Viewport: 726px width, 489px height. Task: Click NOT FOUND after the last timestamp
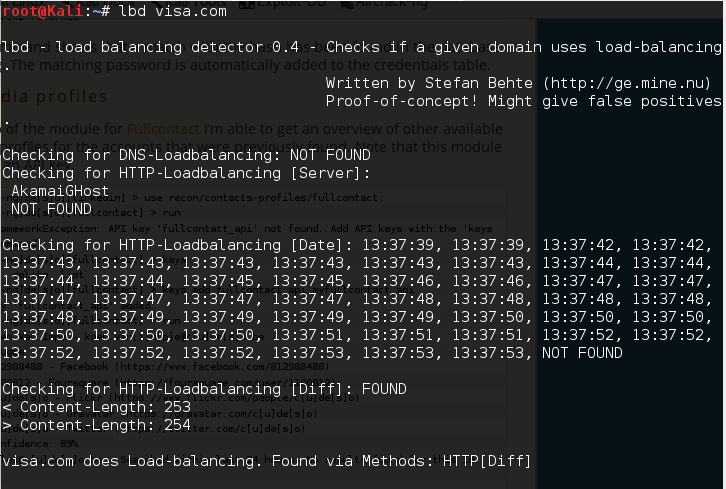pyautogui.click(x=582, y=353)
